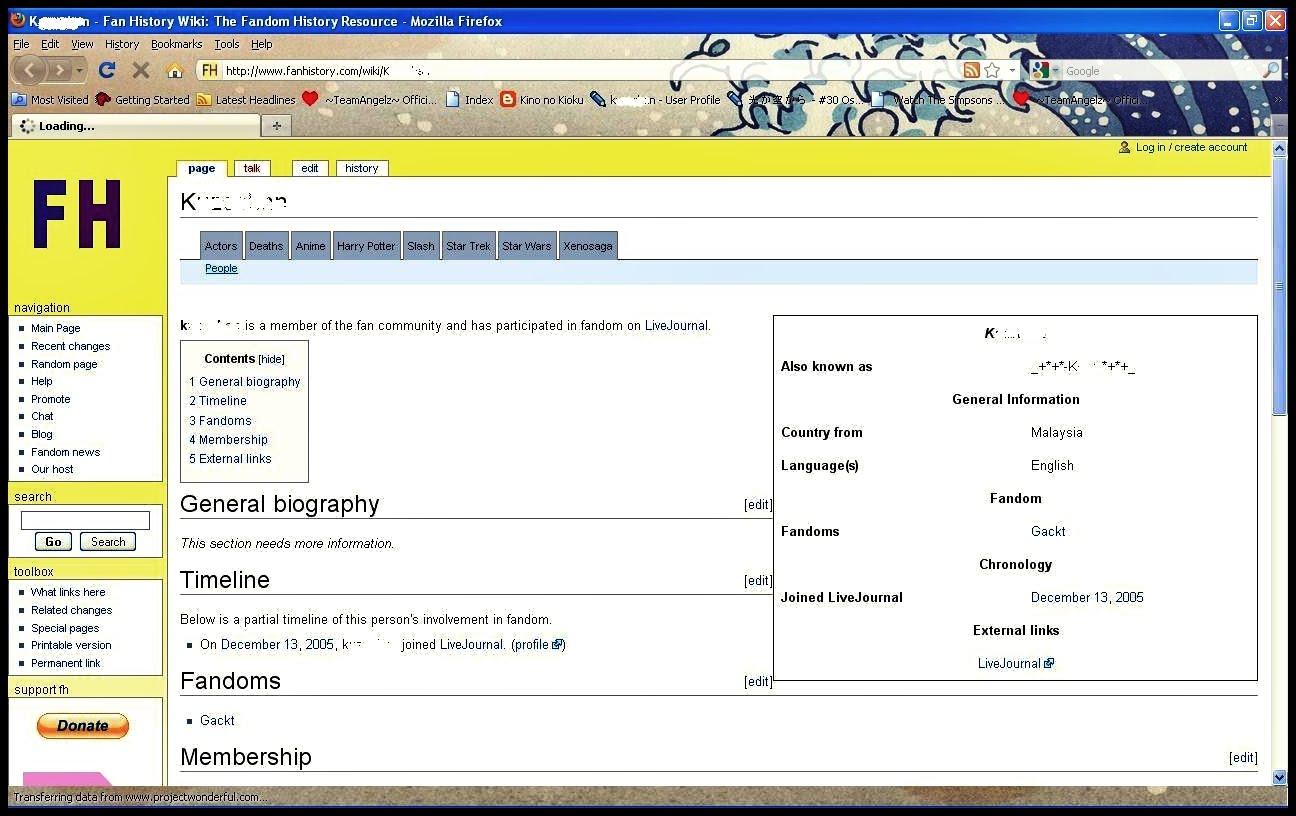Open Recent changes in navigation
This screenshot has width=1296, height=816.
pos(71,346)
